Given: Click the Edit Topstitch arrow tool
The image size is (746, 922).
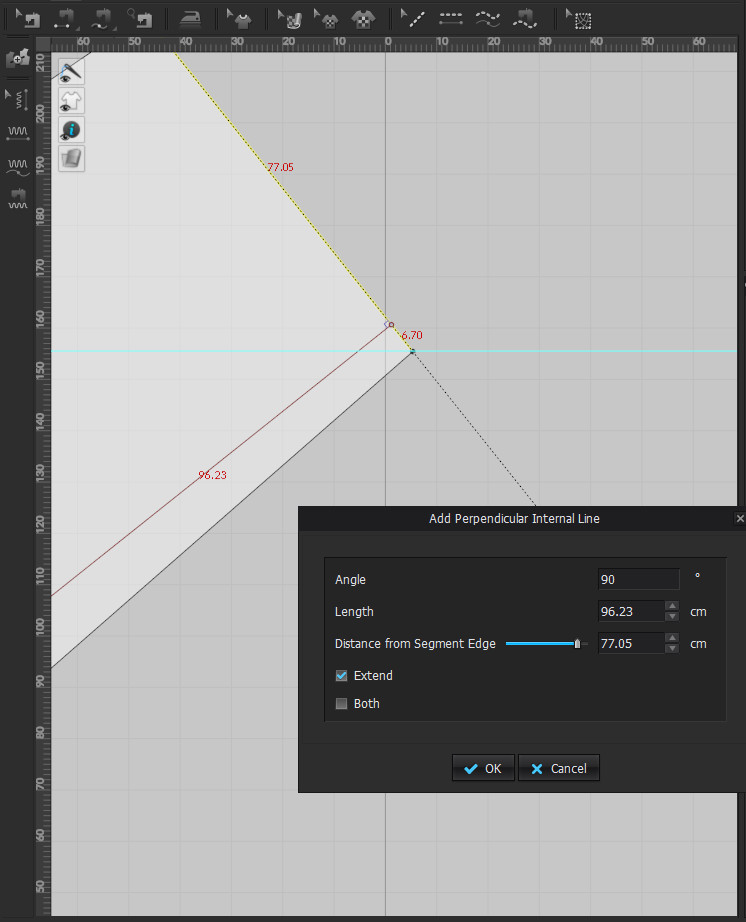Looking at the screenshot, I should pos(18,98).
